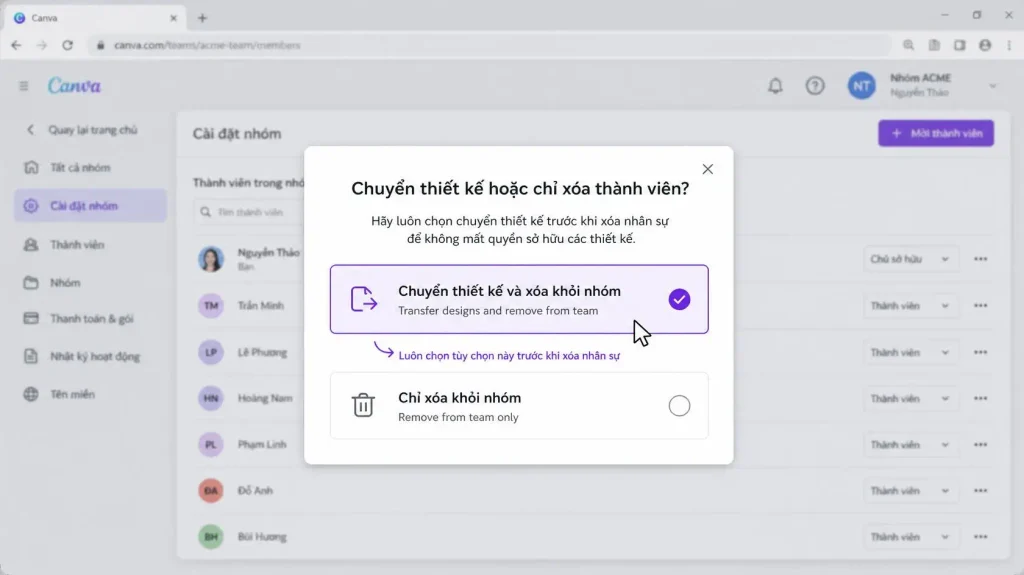The image size is (1024, 575).
Task: Click TM avatar of Trần Minh
Action: click(x=211, y=306)
